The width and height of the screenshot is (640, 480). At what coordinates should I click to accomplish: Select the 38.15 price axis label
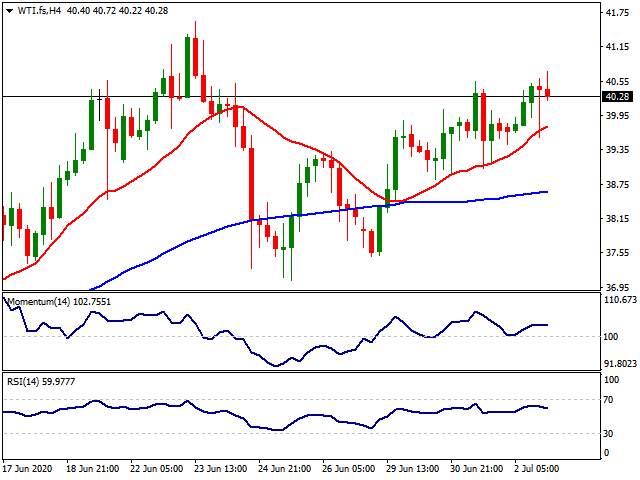(618, 219)
